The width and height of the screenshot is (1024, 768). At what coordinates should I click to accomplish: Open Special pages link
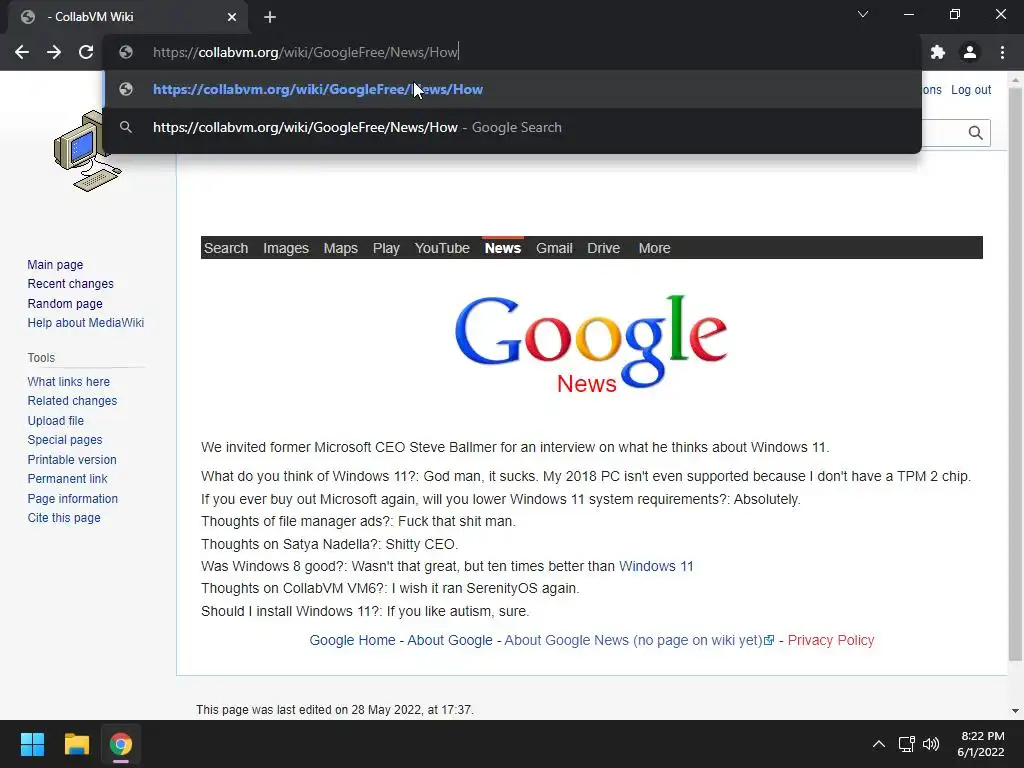point(65,440)
